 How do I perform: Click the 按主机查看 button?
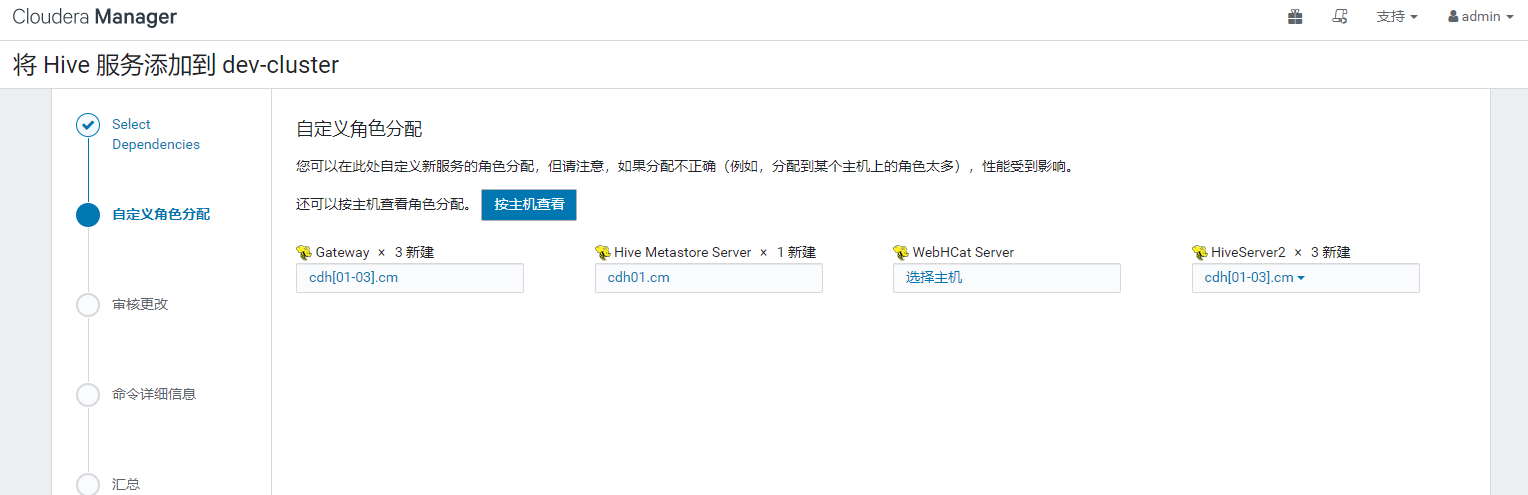(x=529, y=204)
